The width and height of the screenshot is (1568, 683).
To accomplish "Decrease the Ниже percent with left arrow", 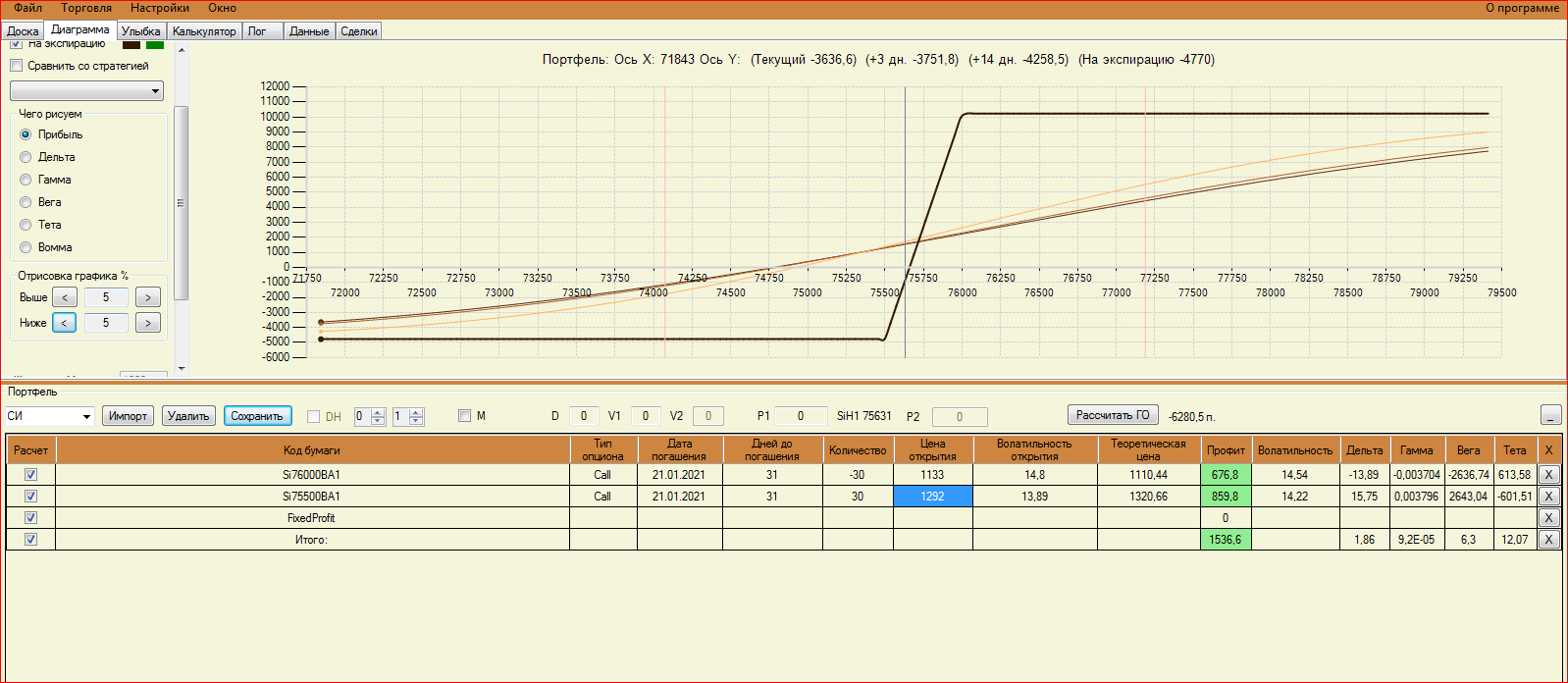I will [x=65, y=323].
